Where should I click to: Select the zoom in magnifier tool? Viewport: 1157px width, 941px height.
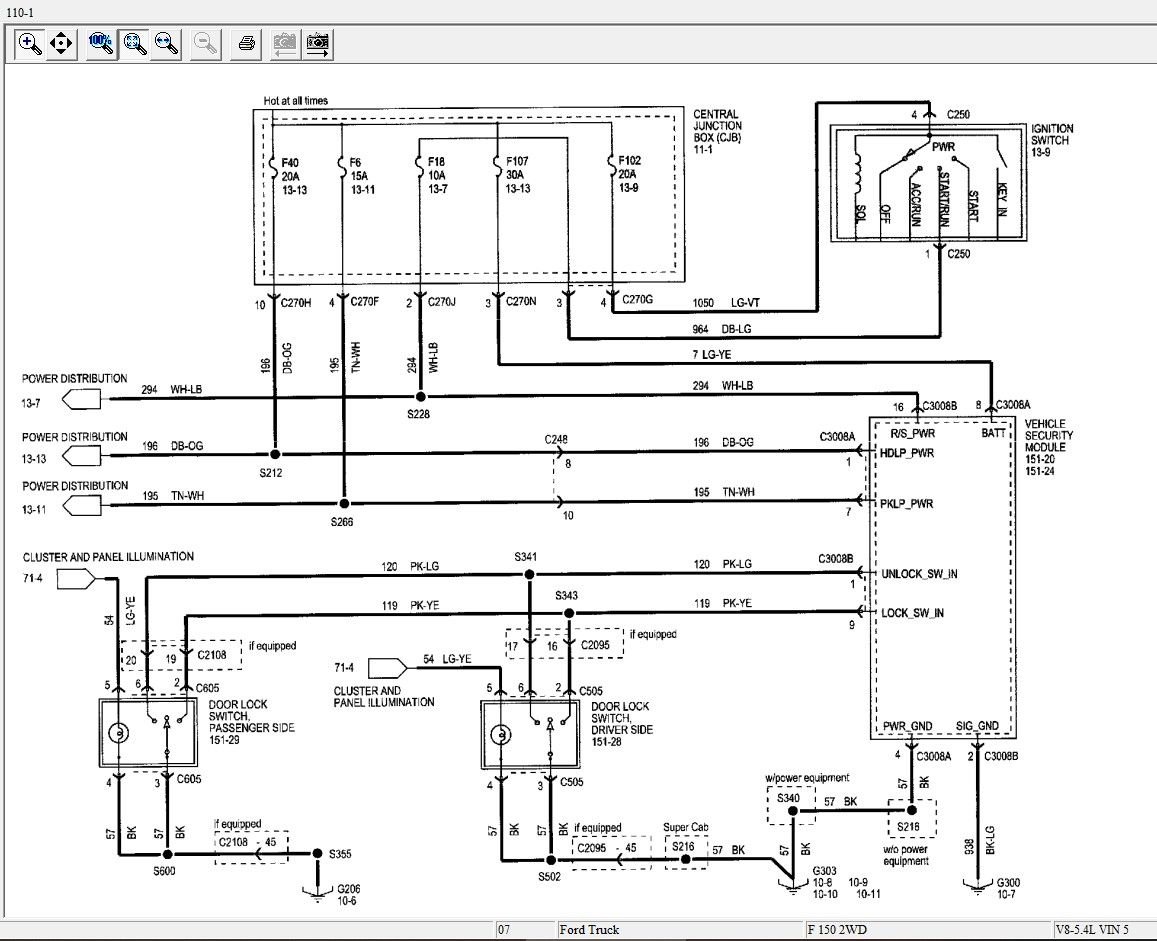click(x=30, y=43)
